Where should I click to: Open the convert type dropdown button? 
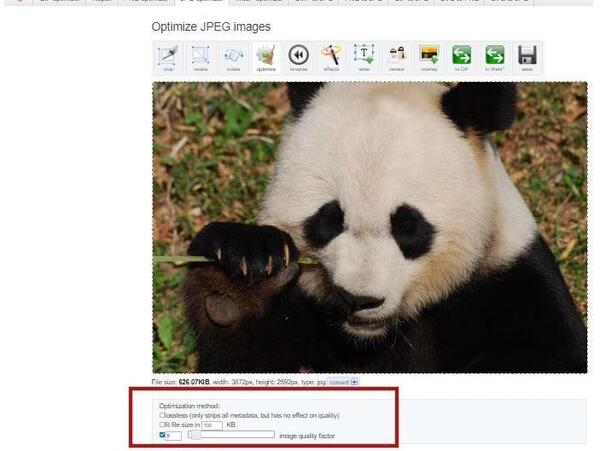[x=343, y=382]
